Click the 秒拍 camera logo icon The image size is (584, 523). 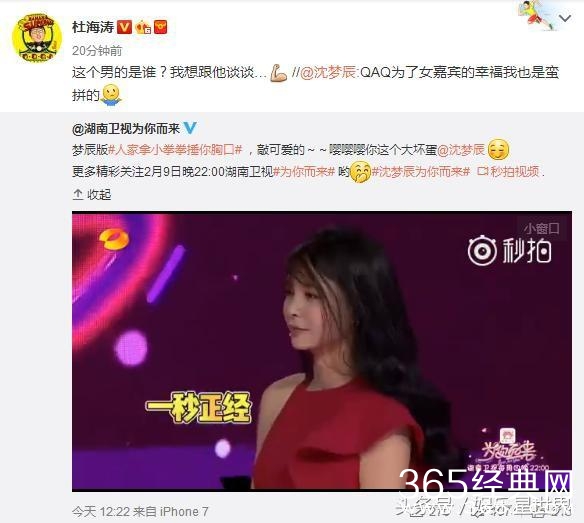click(482, 251)
